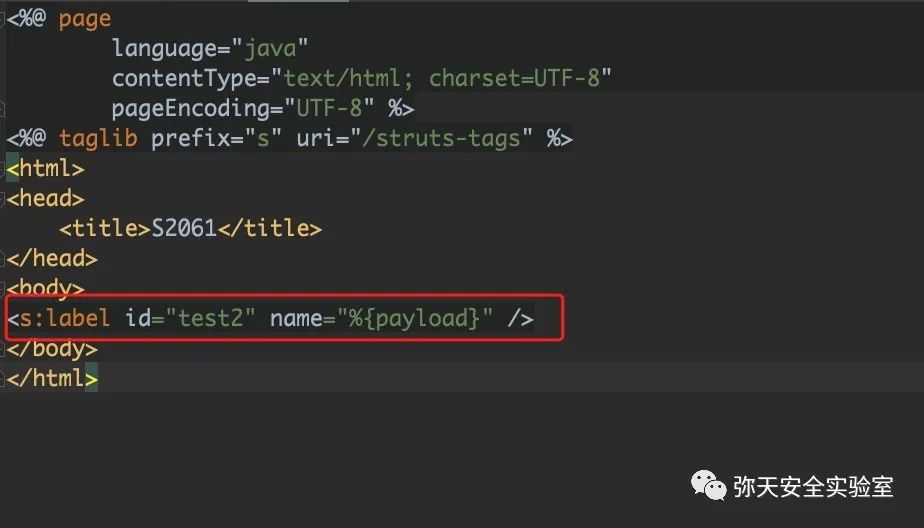
Task: Collapse the body tag fold marker
Action: 2,288
